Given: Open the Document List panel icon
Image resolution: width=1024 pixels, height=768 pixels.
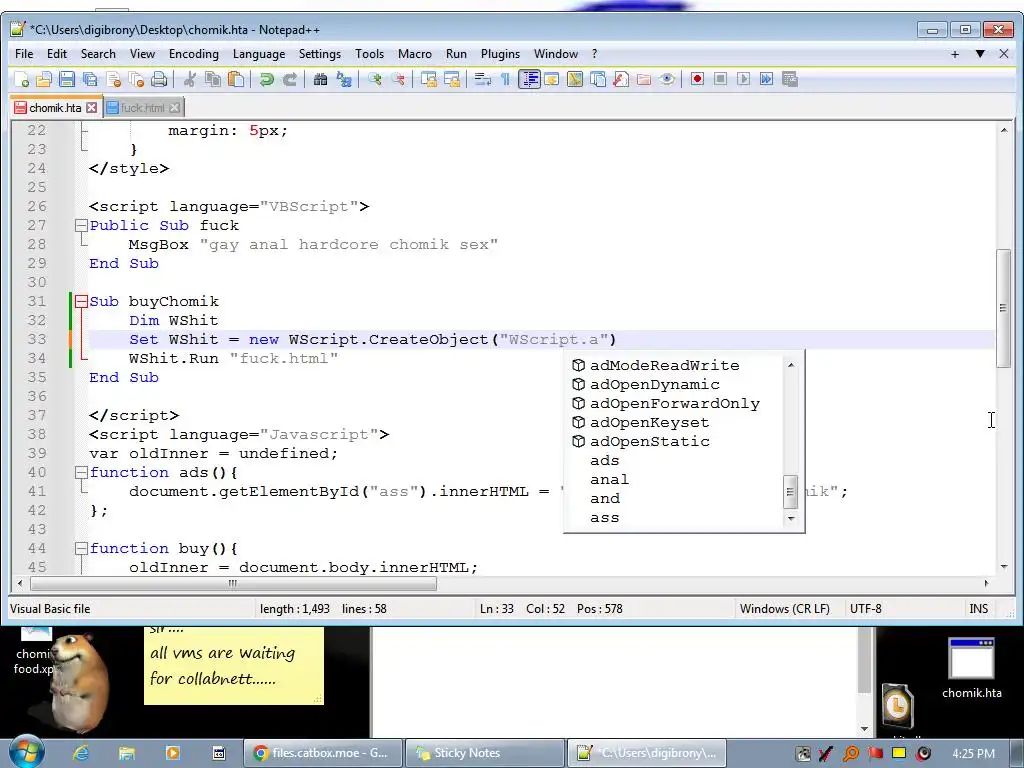Looking at the screenshot, I should 598,80.
